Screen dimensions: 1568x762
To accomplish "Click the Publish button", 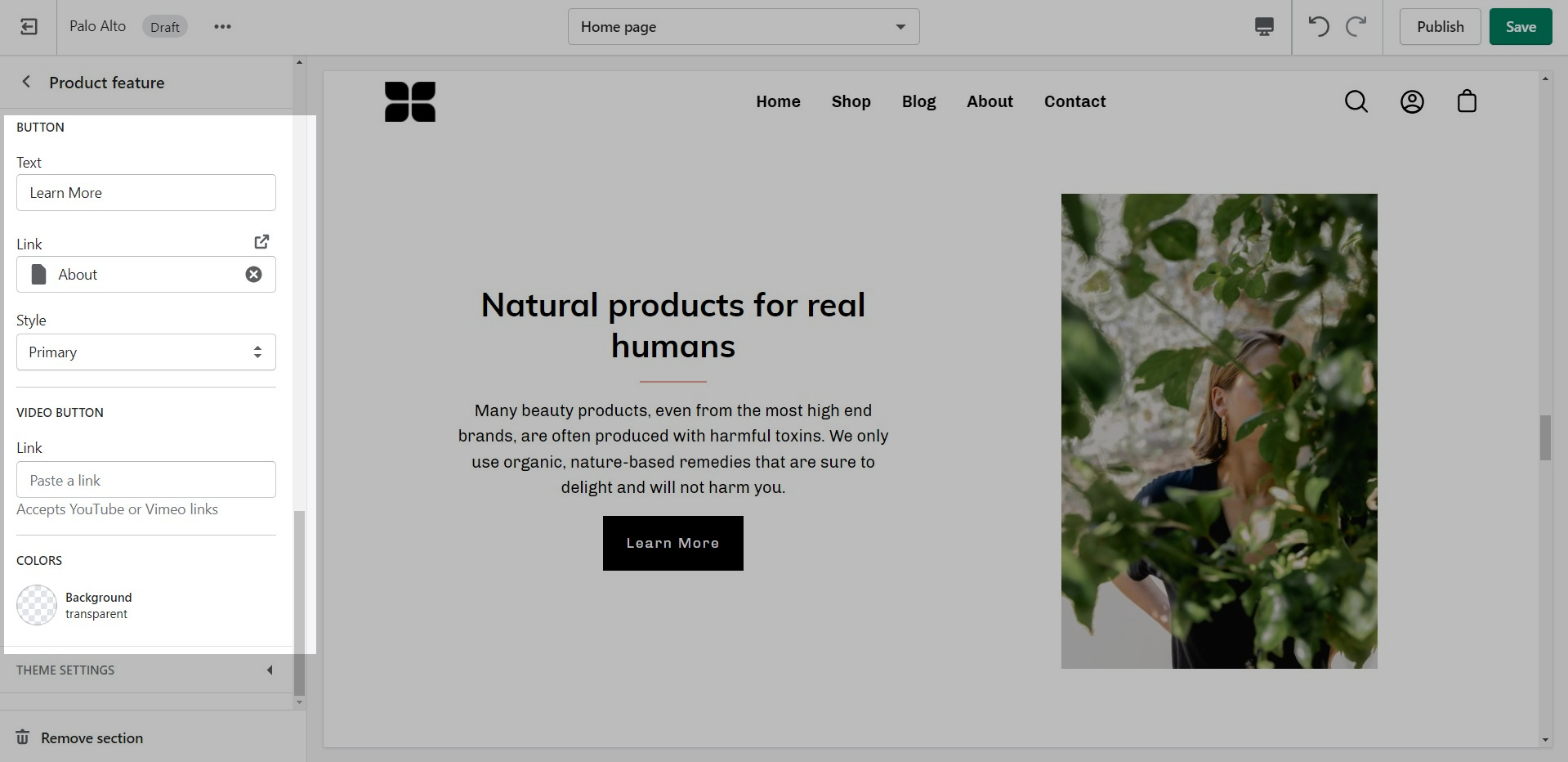I will click(1440, 27).
